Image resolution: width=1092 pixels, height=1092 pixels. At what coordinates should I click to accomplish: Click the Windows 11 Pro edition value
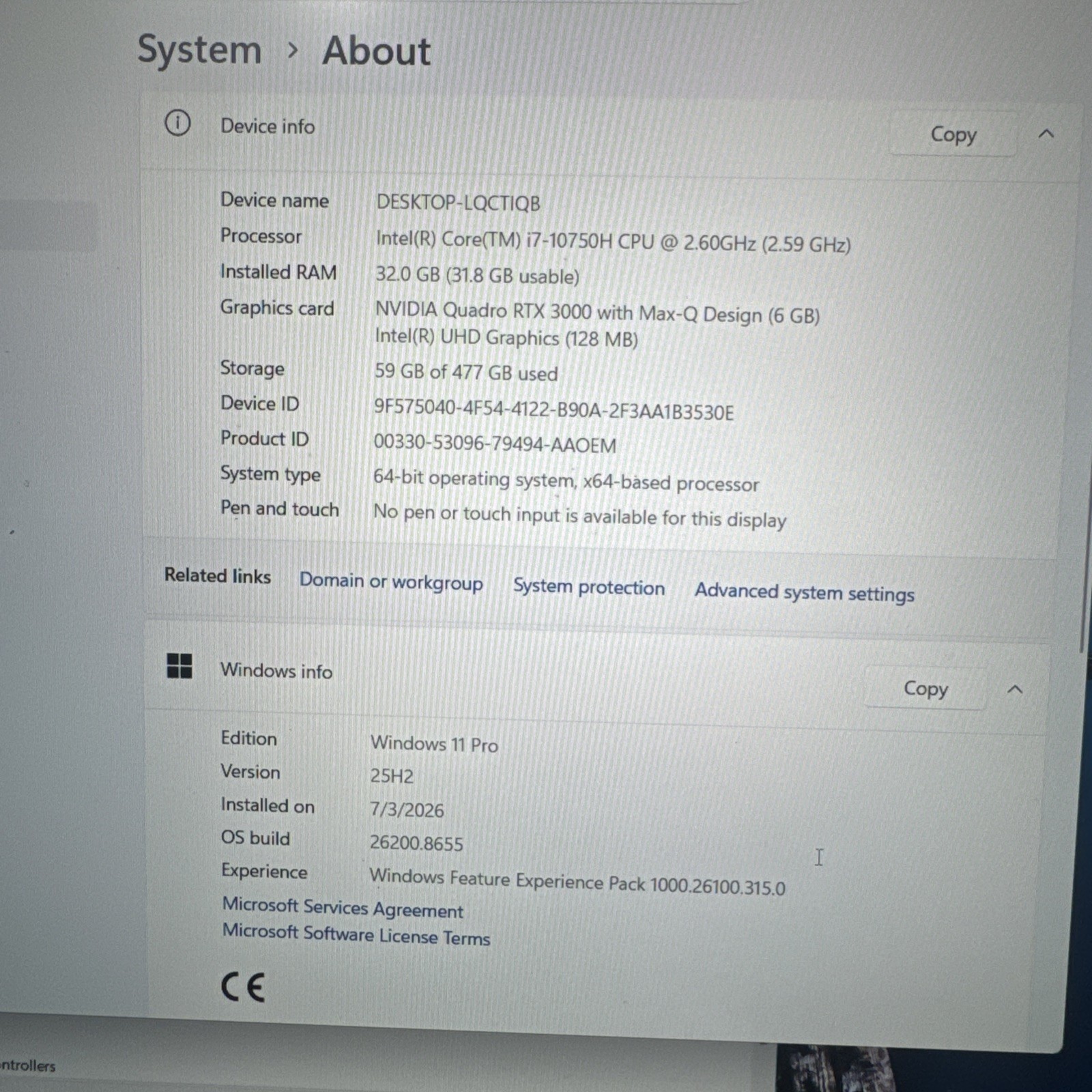pos(434,743)
